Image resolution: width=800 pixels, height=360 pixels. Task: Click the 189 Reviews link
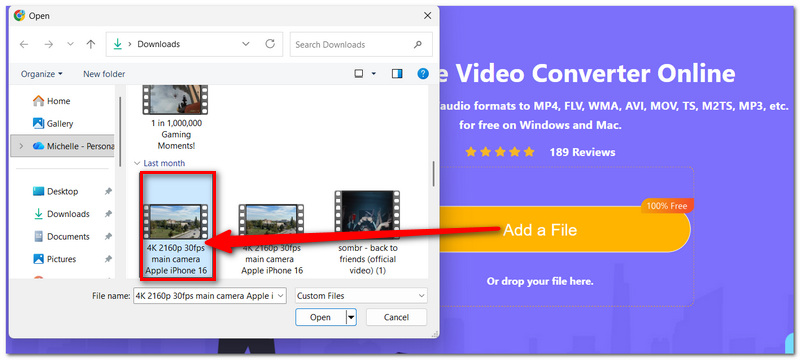582,152
